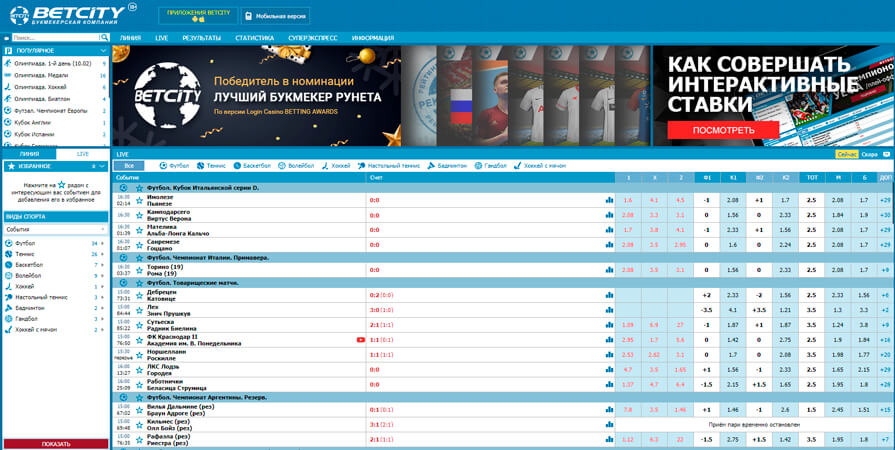Expand the Настольный теннис sidebar arrow
This screenshot has height=450, width=895.
[103, 297]
